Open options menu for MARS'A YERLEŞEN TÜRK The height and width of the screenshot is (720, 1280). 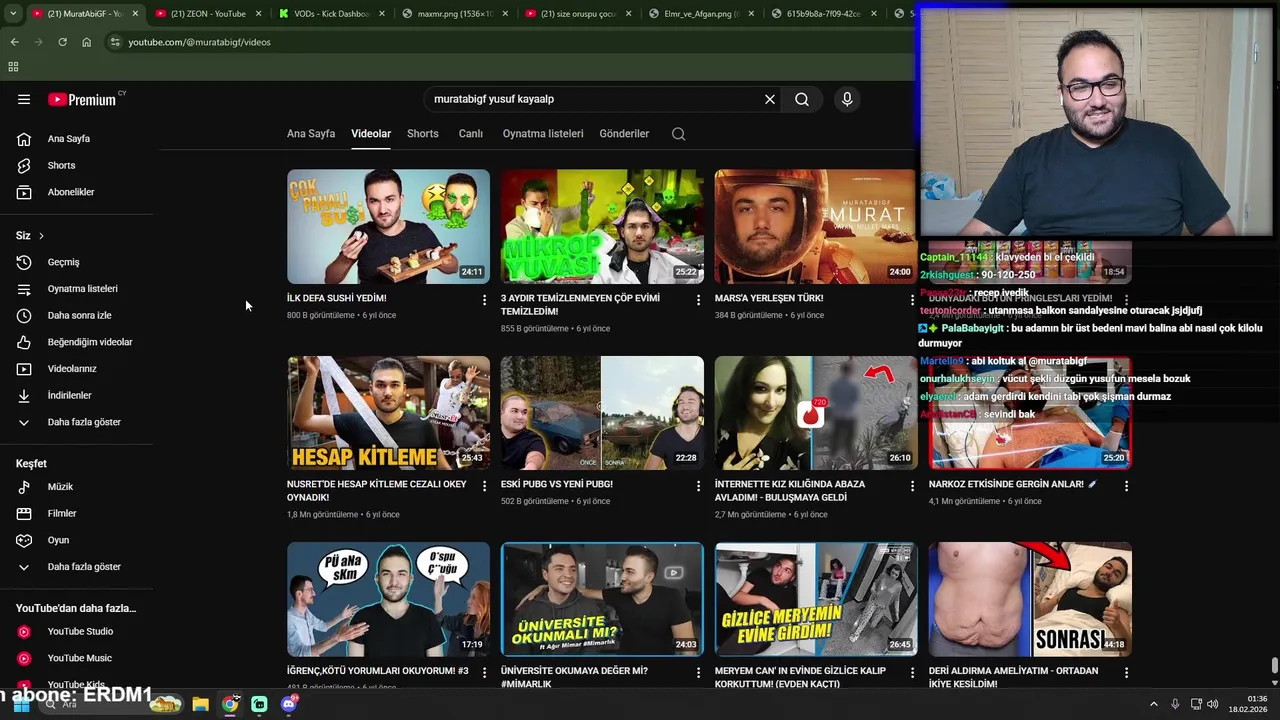pos(912,300)
